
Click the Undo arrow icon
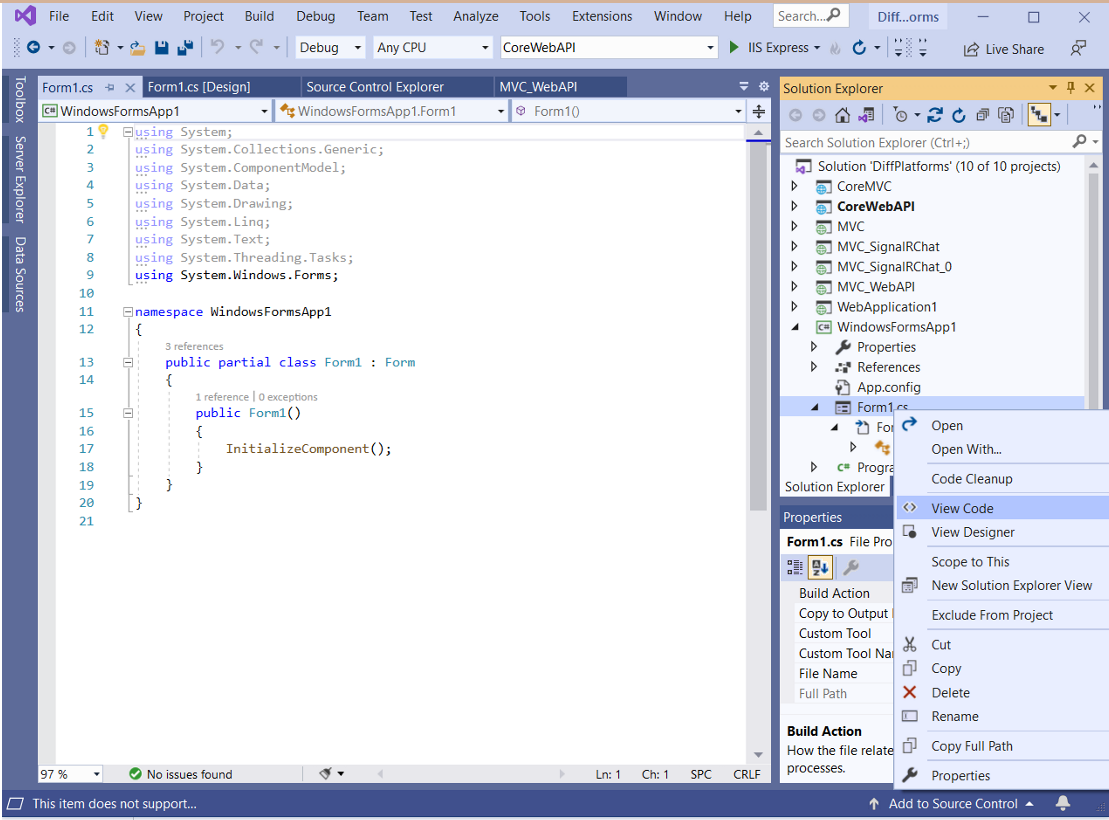tap(217, 47)
